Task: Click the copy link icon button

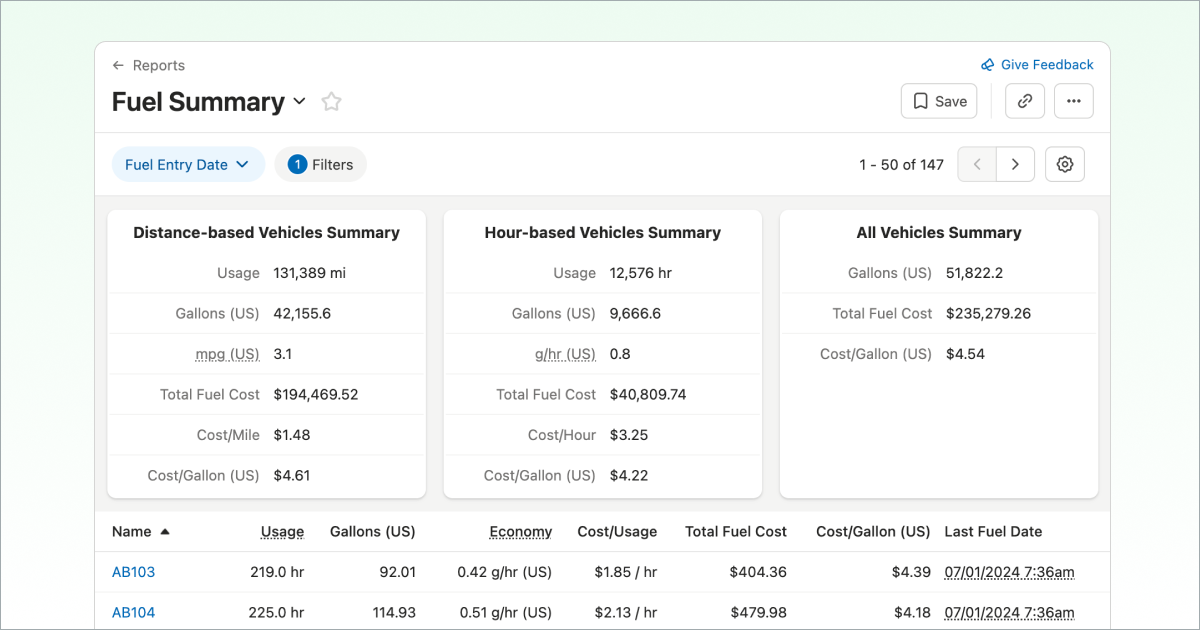Action: (1024, 101)
